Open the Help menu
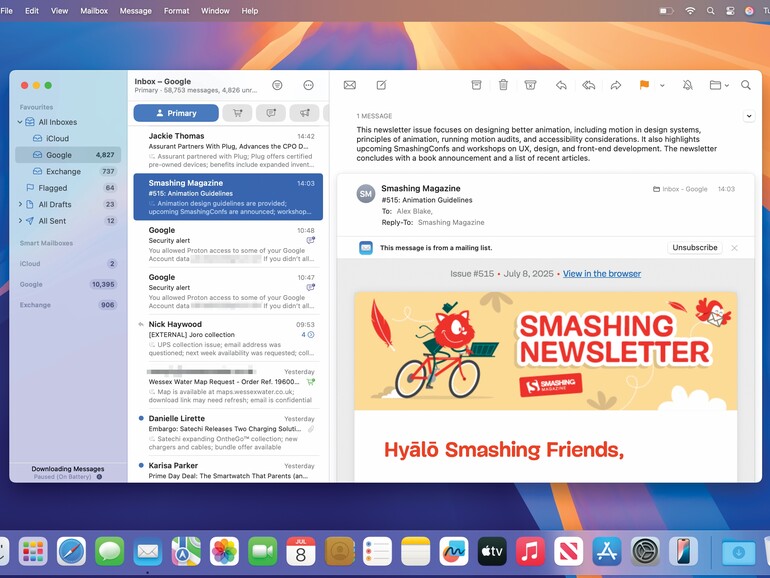The image size is (770, 578). 249,11
